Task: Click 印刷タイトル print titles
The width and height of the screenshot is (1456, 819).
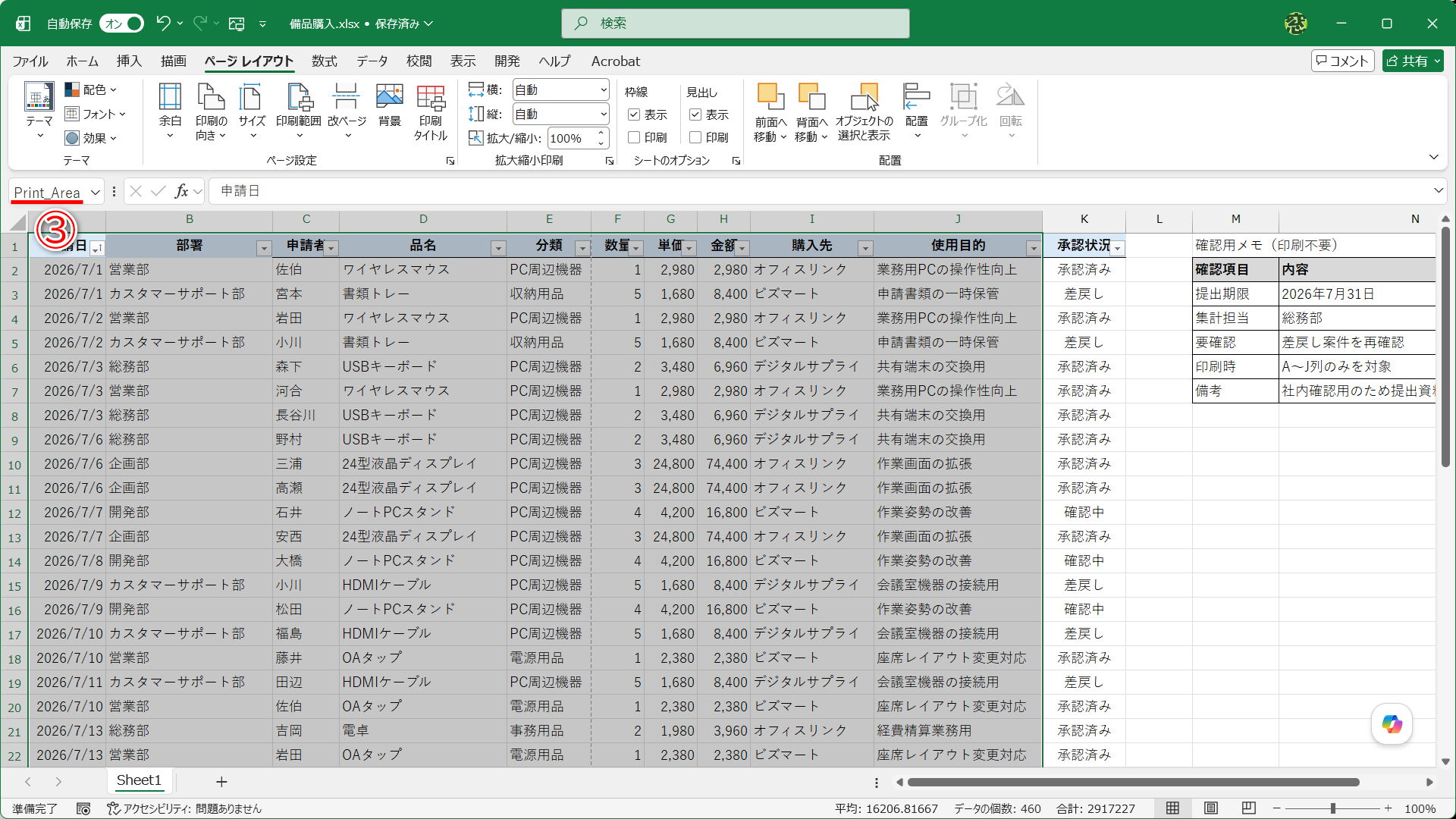Action: click(x=431, y=112)
